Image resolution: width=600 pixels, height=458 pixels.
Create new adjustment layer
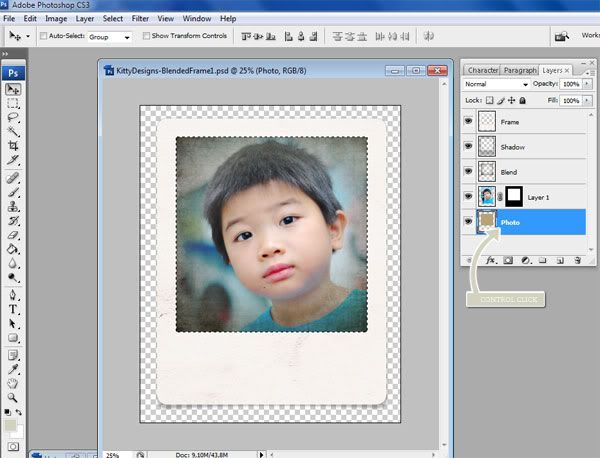pos(525,261)
